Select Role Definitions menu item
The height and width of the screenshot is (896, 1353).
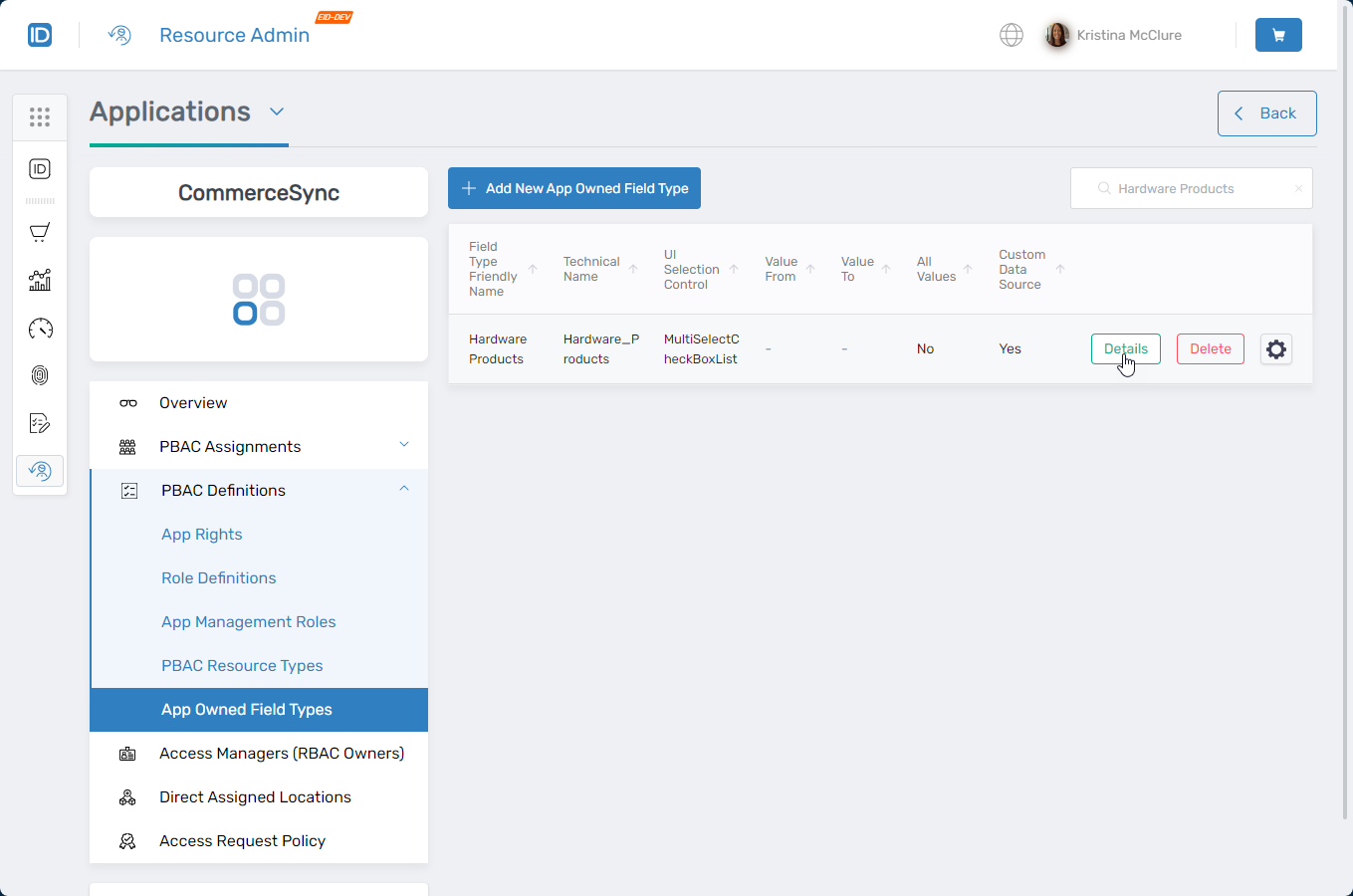(219, 578)
